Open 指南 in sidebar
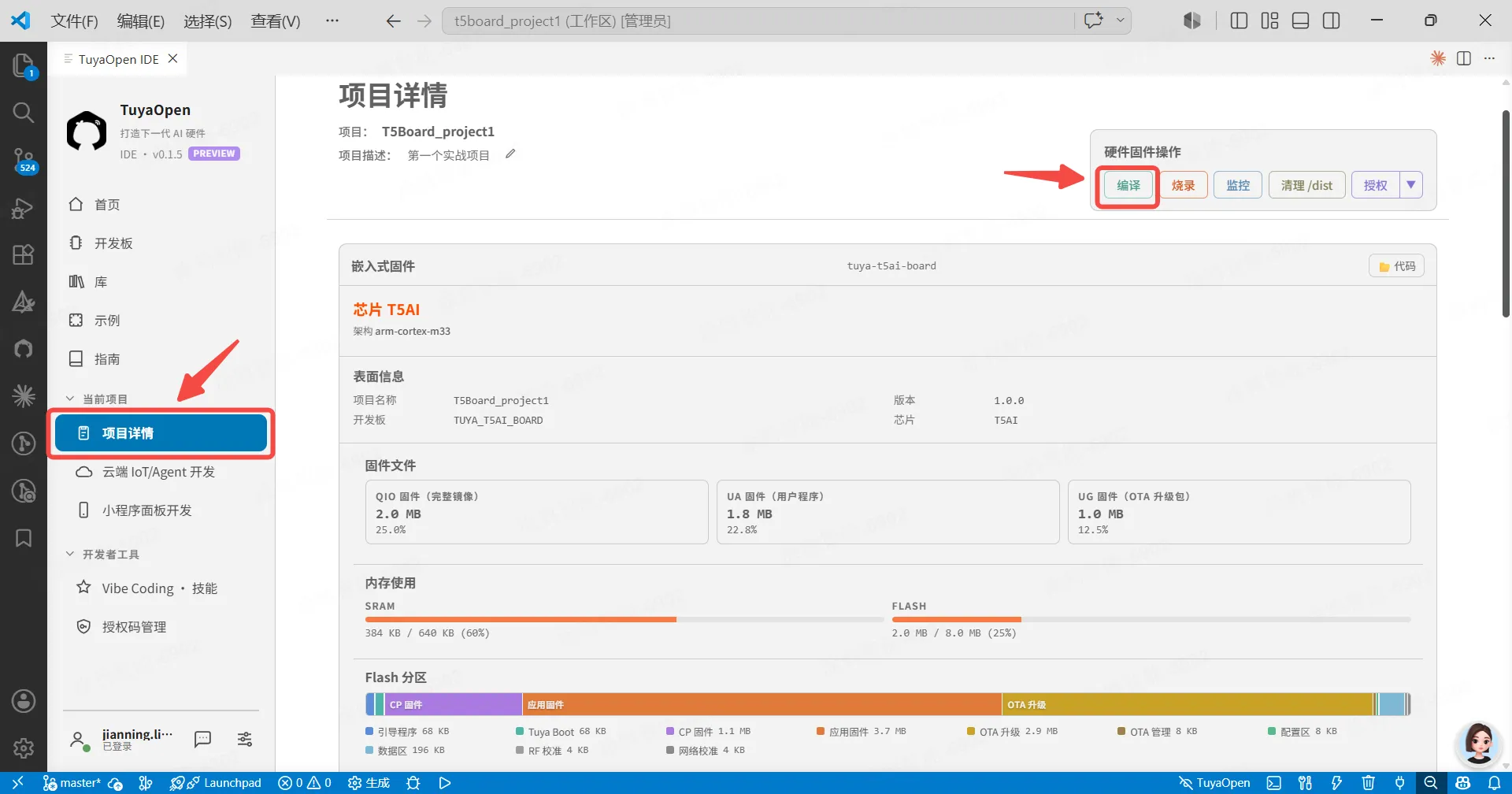 pyautogui.click(x=161, y=359)
